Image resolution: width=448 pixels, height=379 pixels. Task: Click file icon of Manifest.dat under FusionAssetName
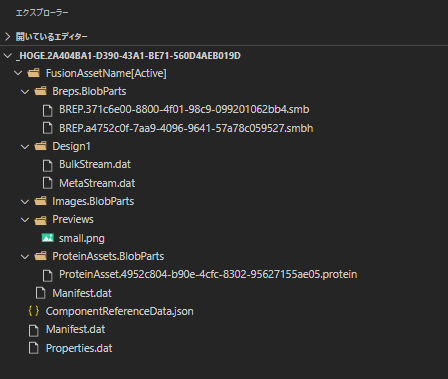41,293
